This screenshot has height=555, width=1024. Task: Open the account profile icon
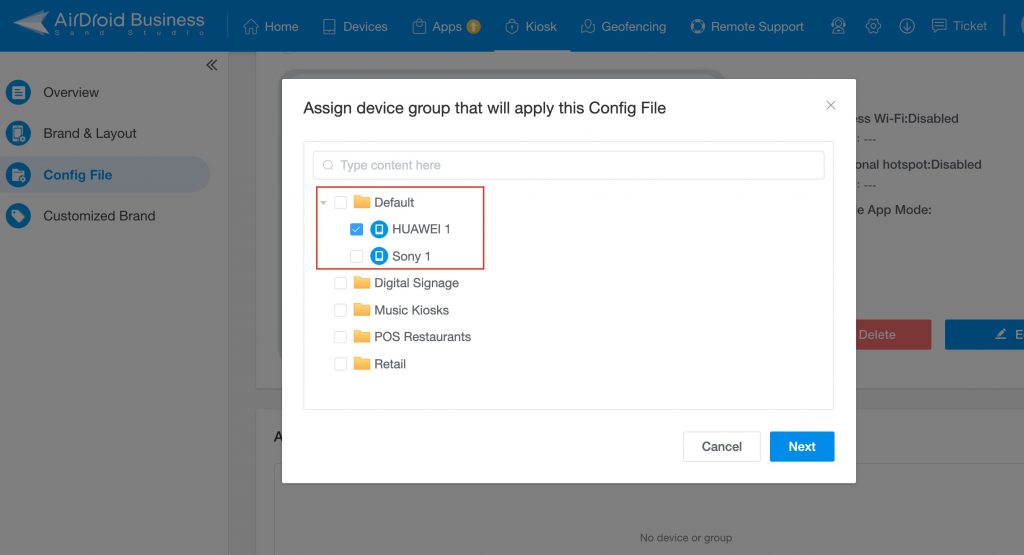[x=839, y=26]
